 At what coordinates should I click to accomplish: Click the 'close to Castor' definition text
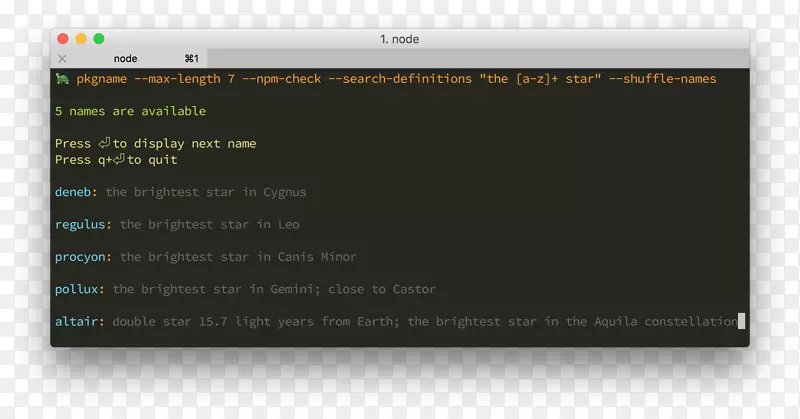pos(382,289)
